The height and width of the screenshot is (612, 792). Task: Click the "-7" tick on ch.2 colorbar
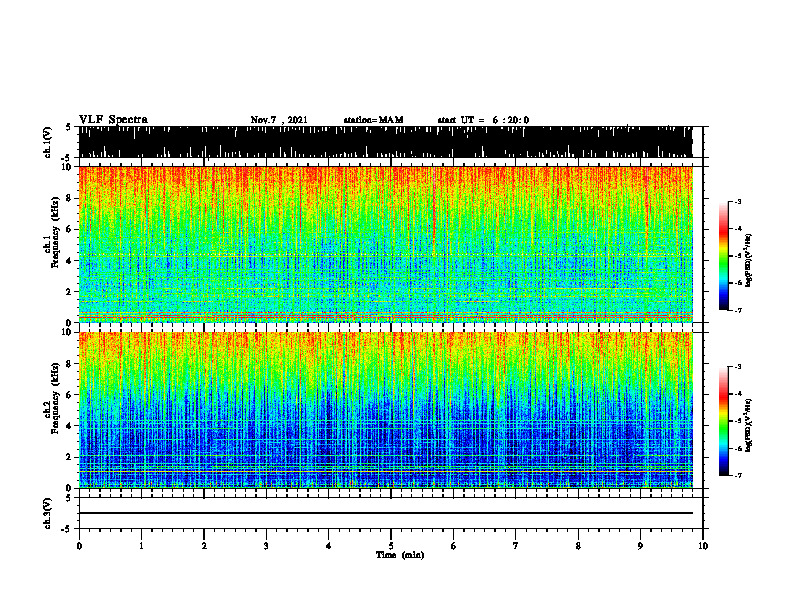[x=738, y=475]
